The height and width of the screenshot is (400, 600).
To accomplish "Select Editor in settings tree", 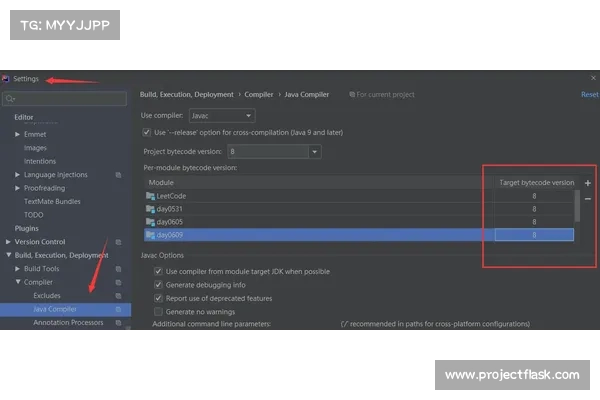I will 24,117.
